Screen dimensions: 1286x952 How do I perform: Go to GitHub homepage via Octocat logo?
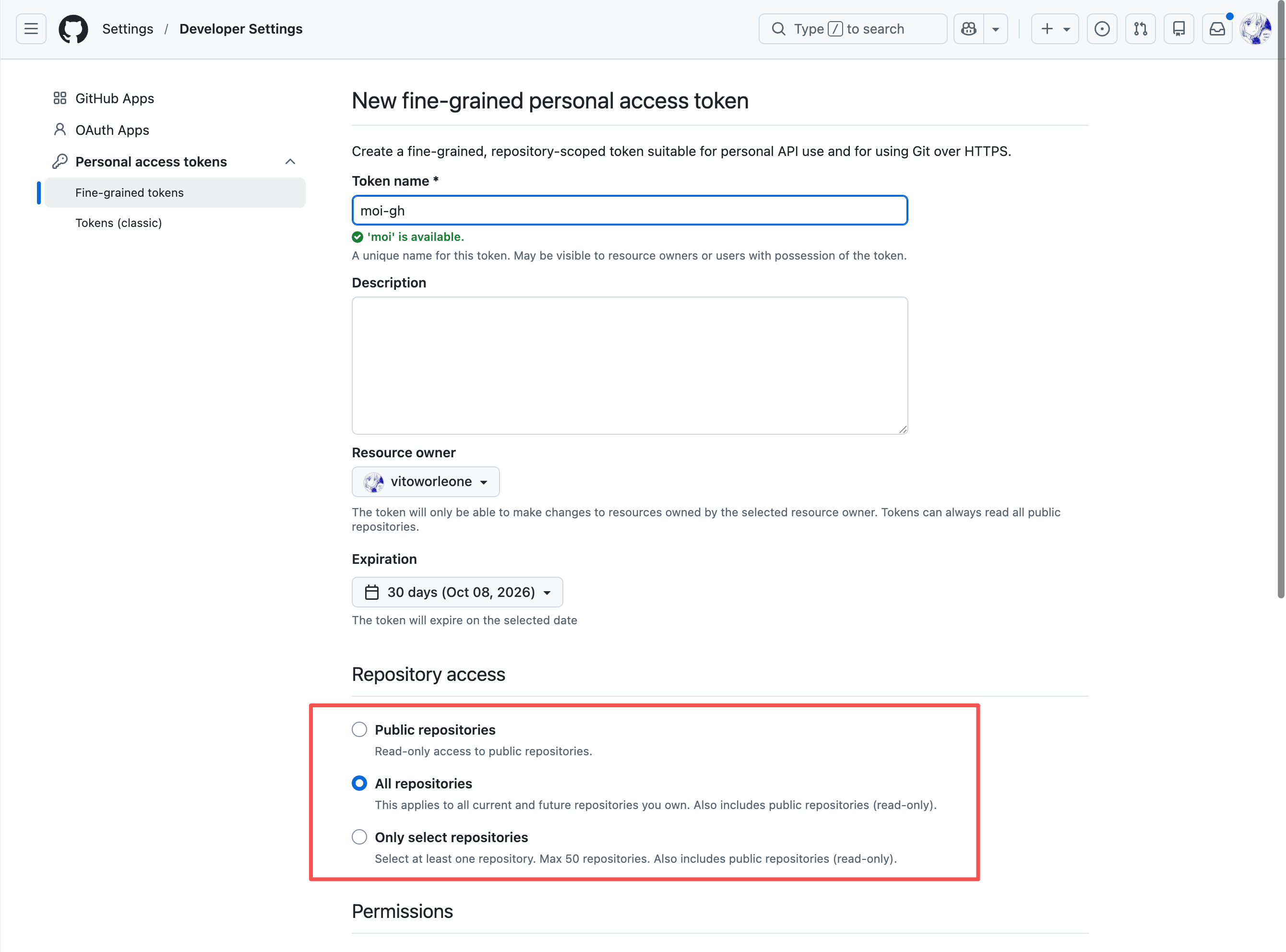[73, 29]
